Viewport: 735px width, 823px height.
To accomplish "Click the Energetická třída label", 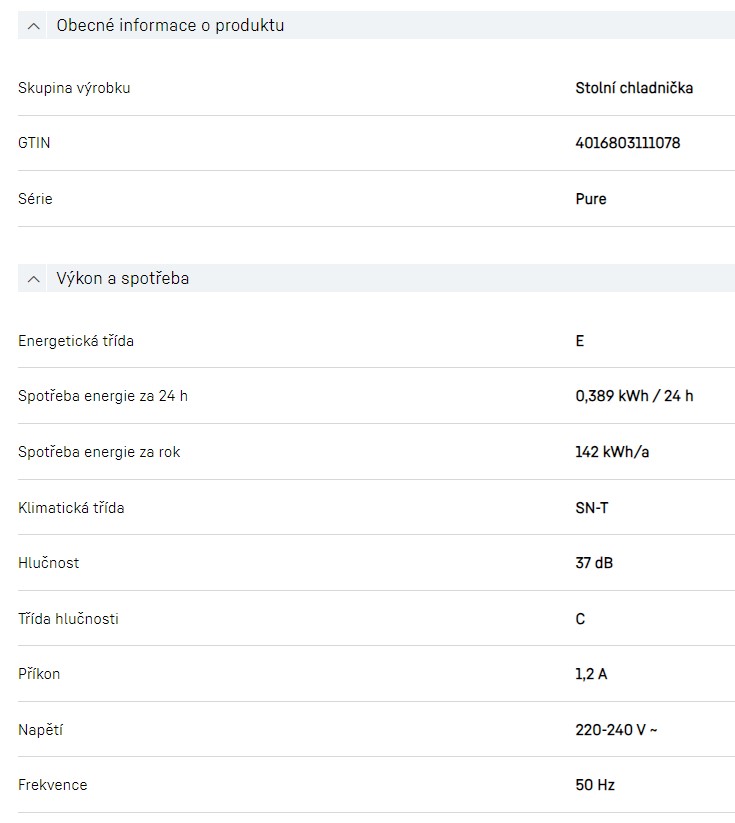I will point(76,341).
